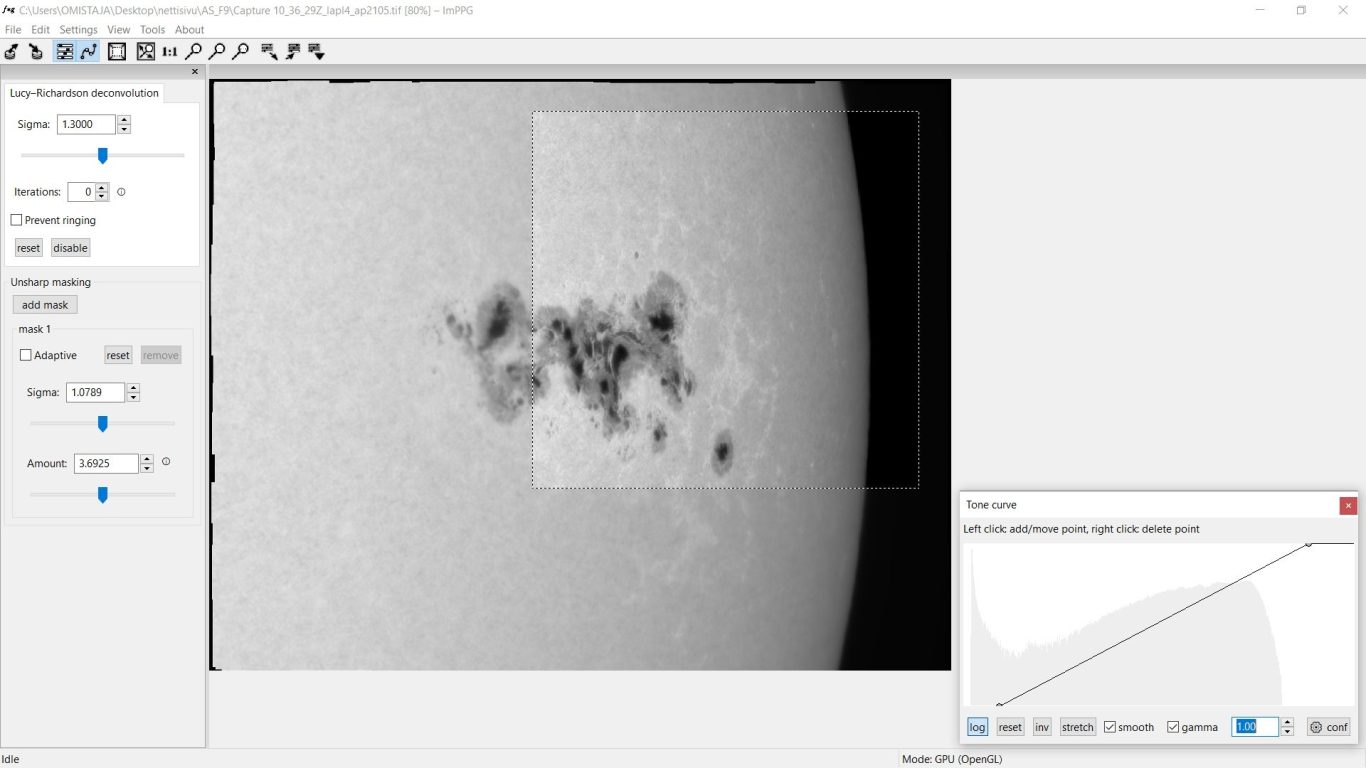This screenshot has height=768, width=1366.
Task: Click the Mode: GPU (OpenGL) status text
Action: 951,759
